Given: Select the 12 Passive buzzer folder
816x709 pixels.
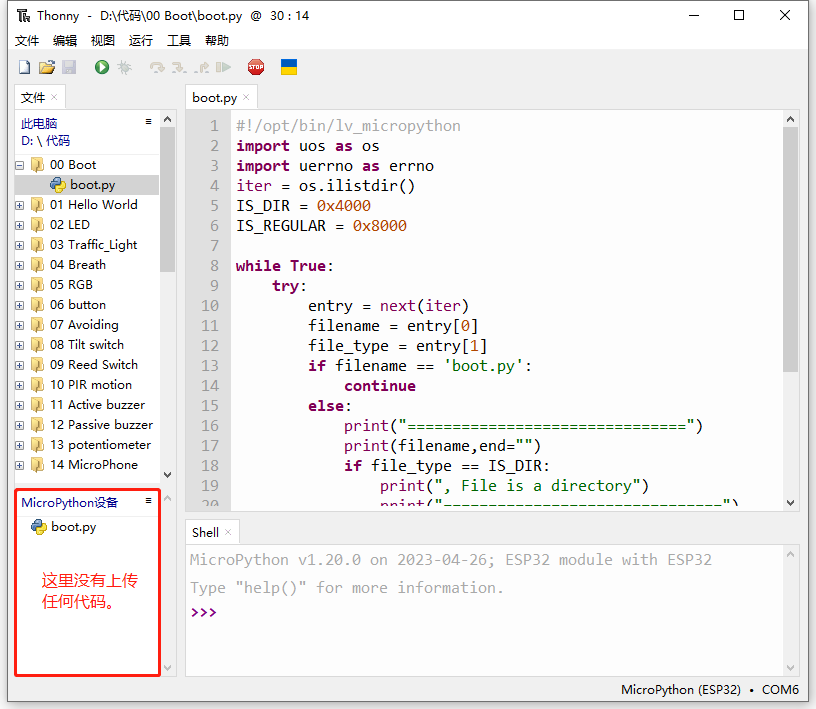Looking at the screenshot, I should [x=101, y=425].
